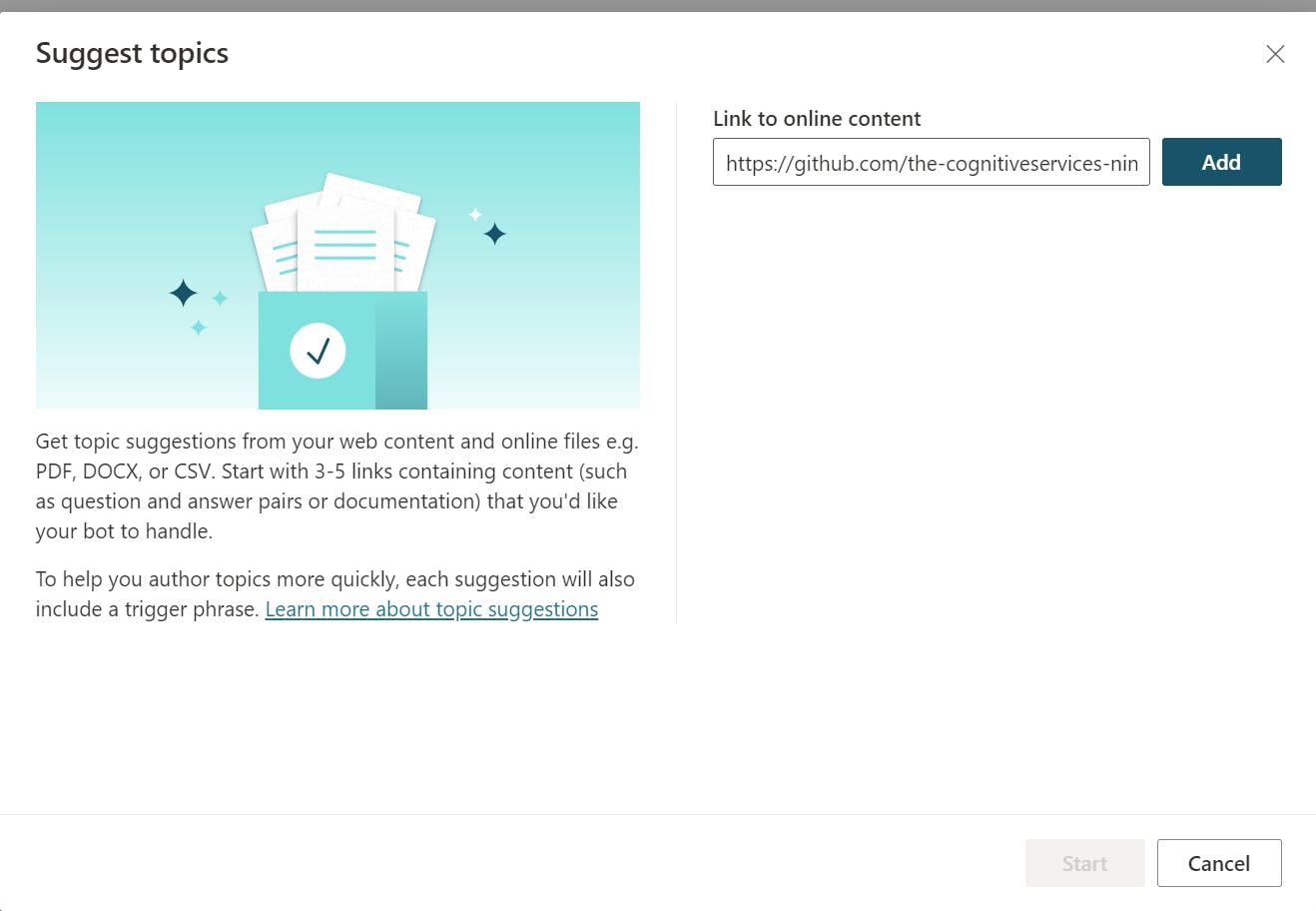Close the Suggest topics dialog
This screenshot has height=911, width=1316.
pyautogui.click(x=1275, y=54)
